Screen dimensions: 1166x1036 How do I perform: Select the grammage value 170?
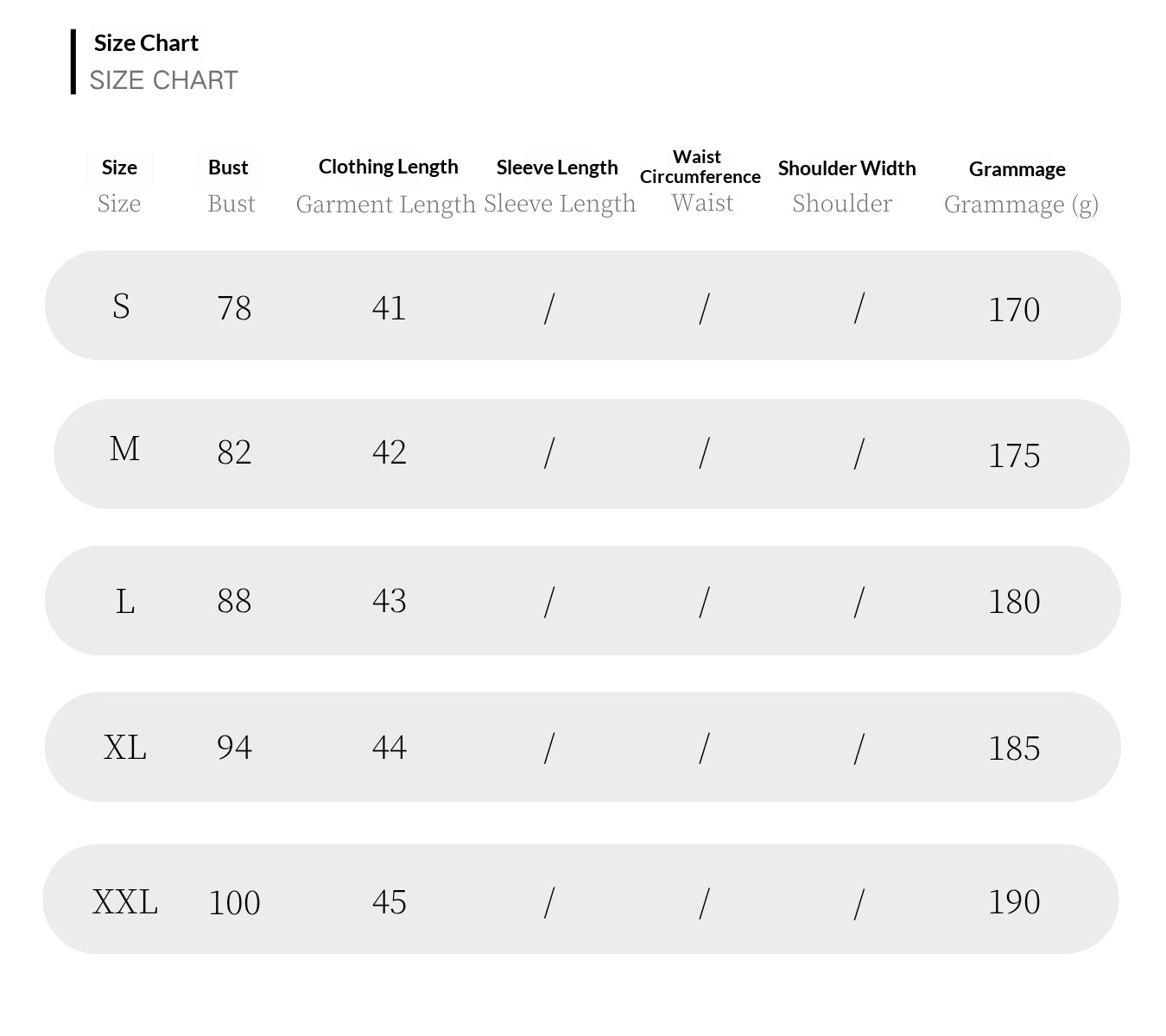(1014, 310)
